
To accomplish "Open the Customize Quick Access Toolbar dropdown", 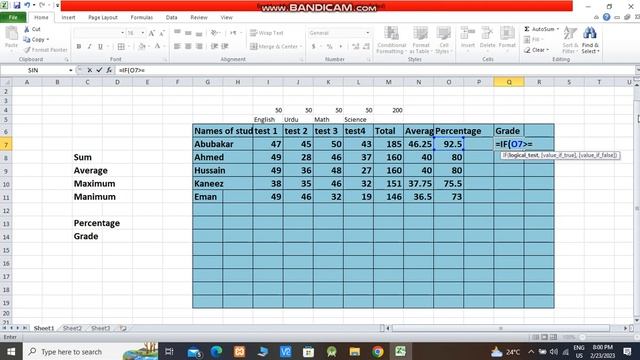I will (57, 5).
